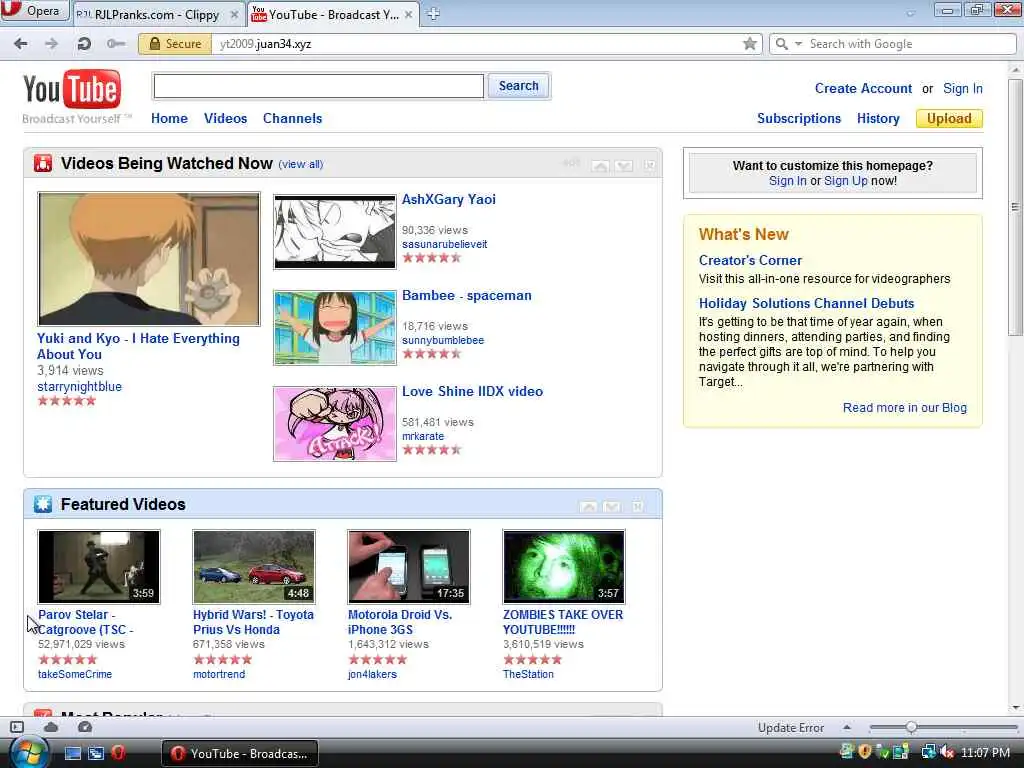This screenshot has height=768, width=1024.
Task: Click the key (password wand) icon
Action: [116, 44]
